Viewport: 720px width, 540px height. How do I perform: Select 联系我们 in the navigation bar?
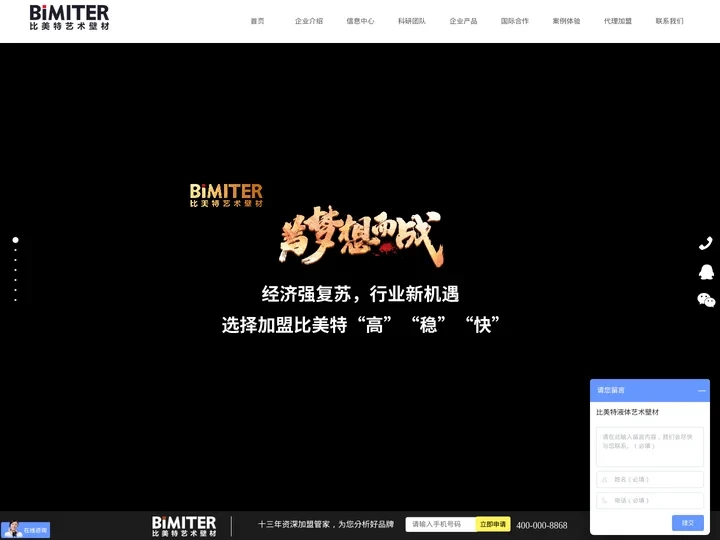pyautogui.click(x=669, y=21)
